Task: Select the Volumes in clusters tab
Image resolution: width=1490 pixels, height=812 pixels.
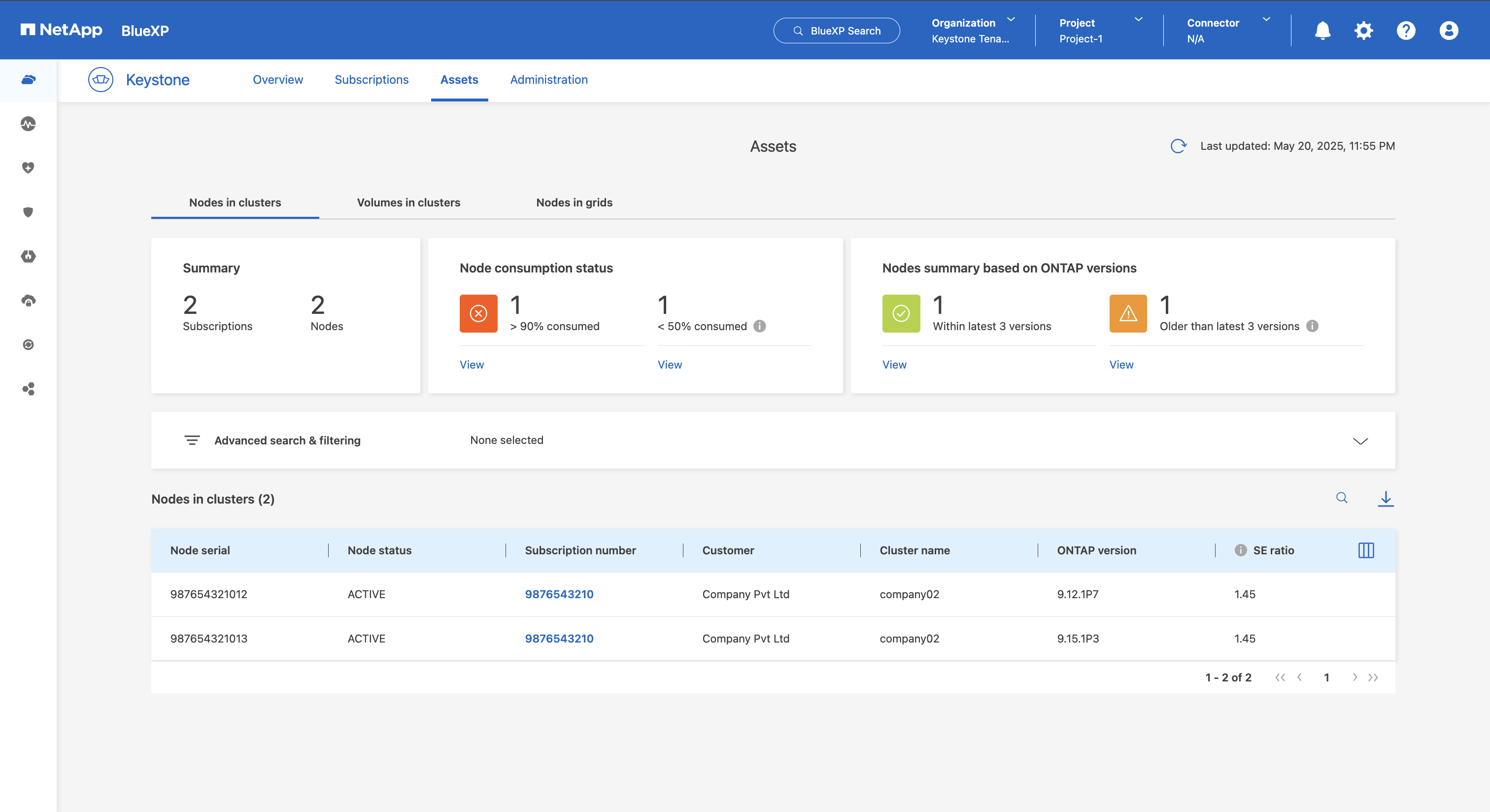Action: click(x=408, y=203)
